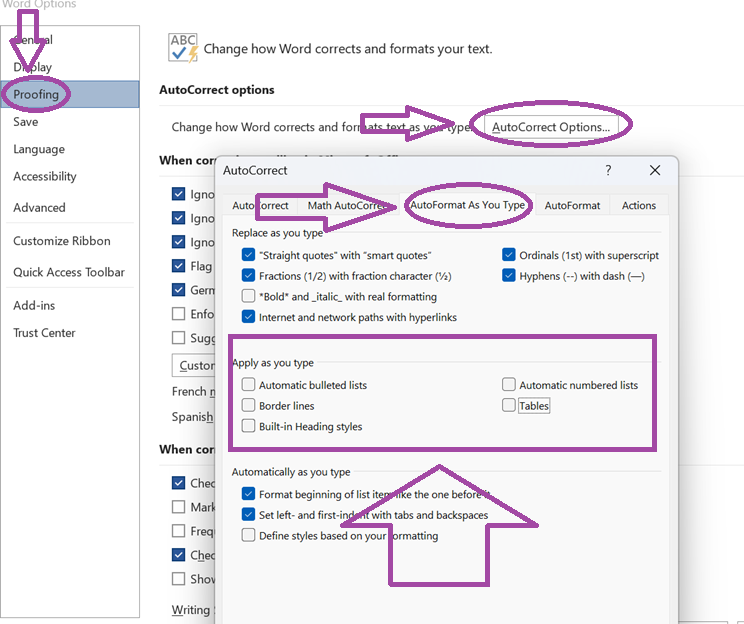Open Trust Center category
The height and width of the screenshot is (624, 744).
click(44, 333)
